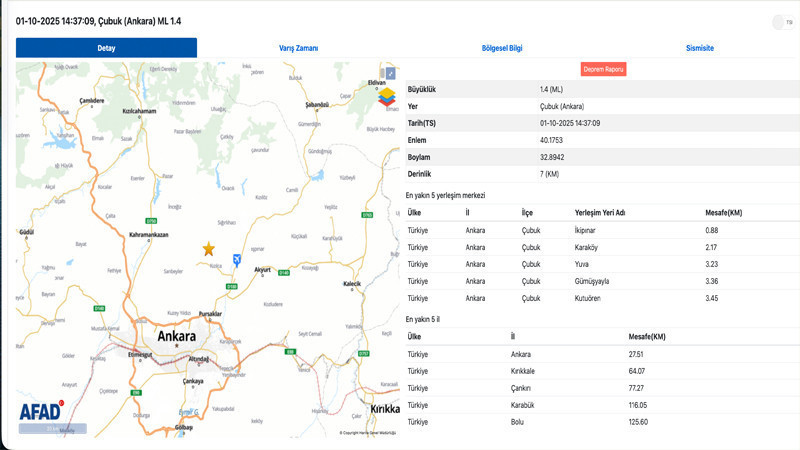Switch to the Detay tab
Screen dimensions: 800x450
106,48
